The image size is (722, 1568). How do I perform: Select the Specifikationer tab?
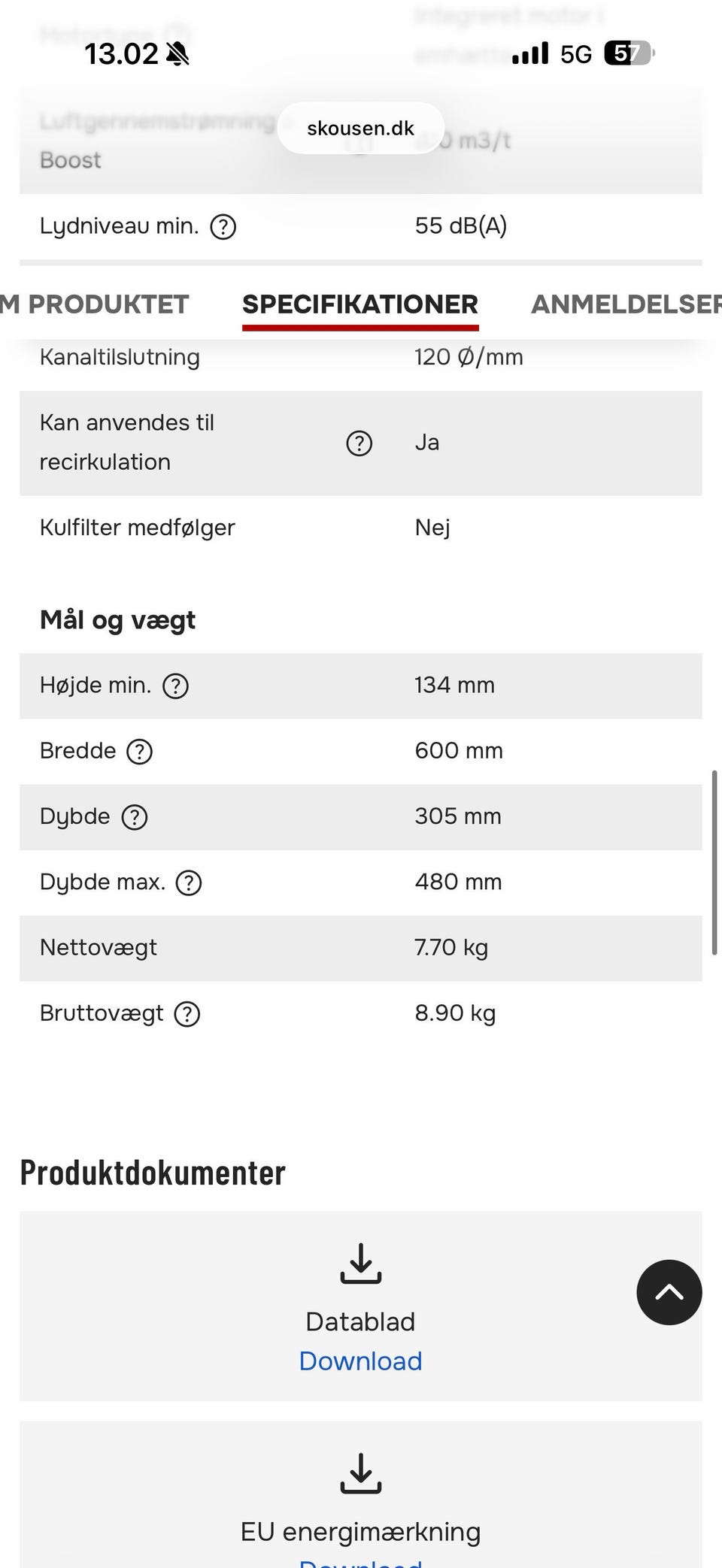360,304
